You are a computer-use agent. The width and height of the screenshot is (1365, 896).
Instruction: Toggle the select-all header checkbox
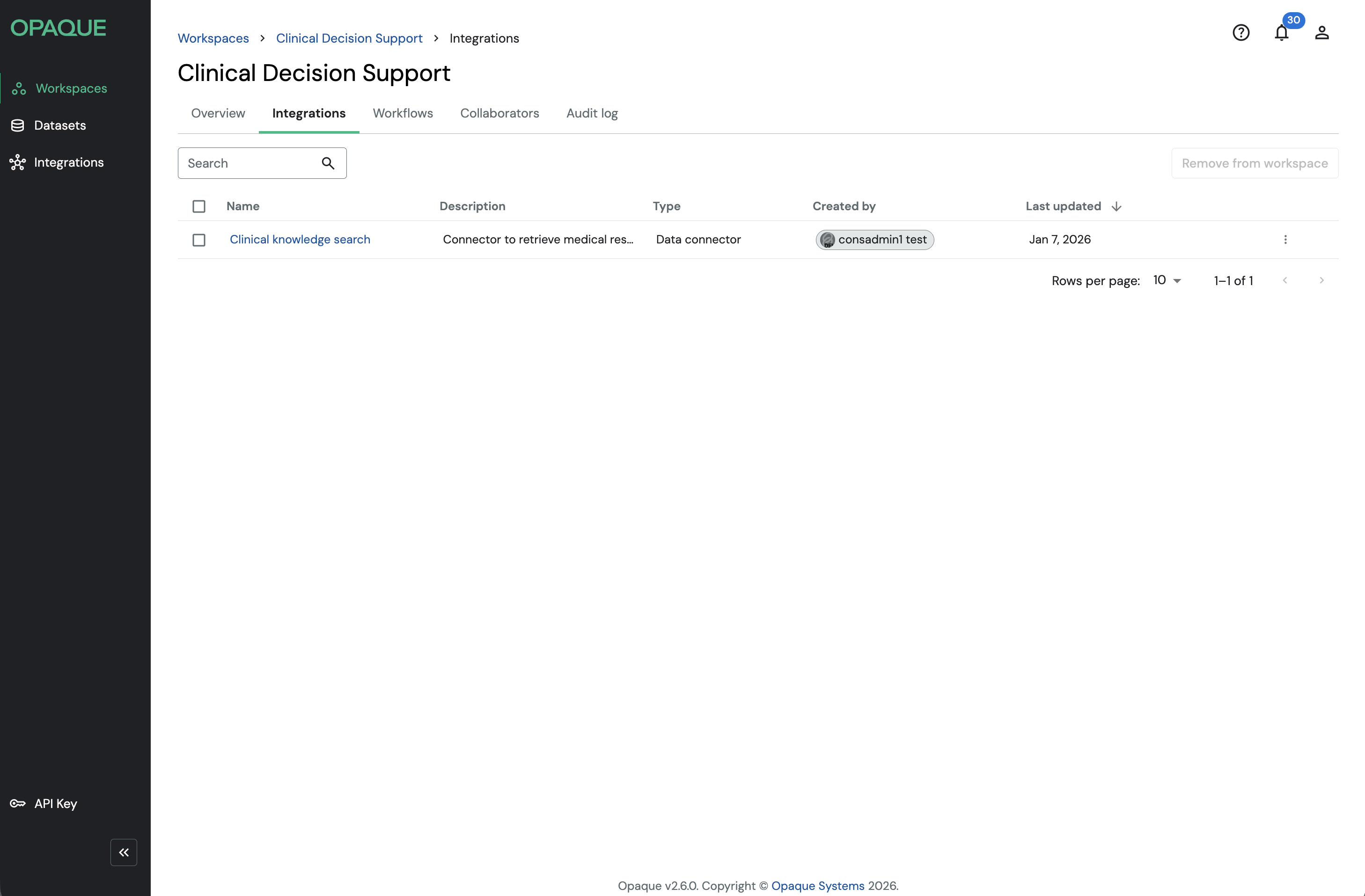(x=199, y=206)
